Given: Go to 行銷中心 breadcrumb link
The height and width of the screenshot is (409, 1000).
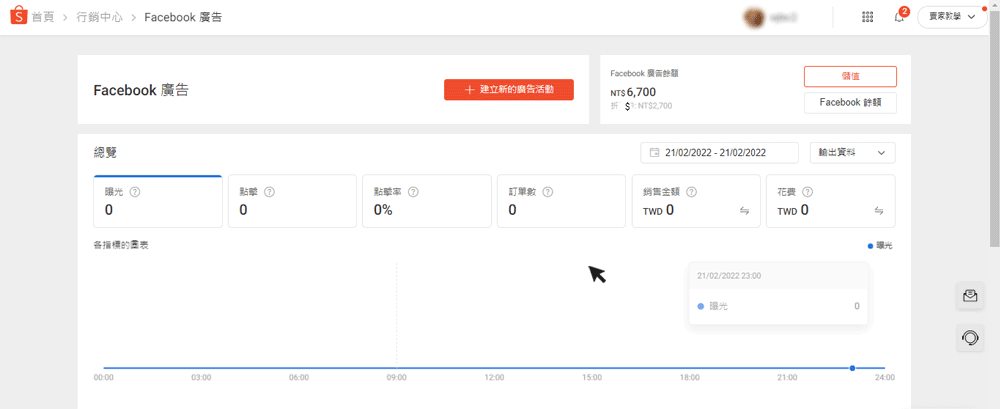Looking at the screenshot, I should (x=99, y=17).
